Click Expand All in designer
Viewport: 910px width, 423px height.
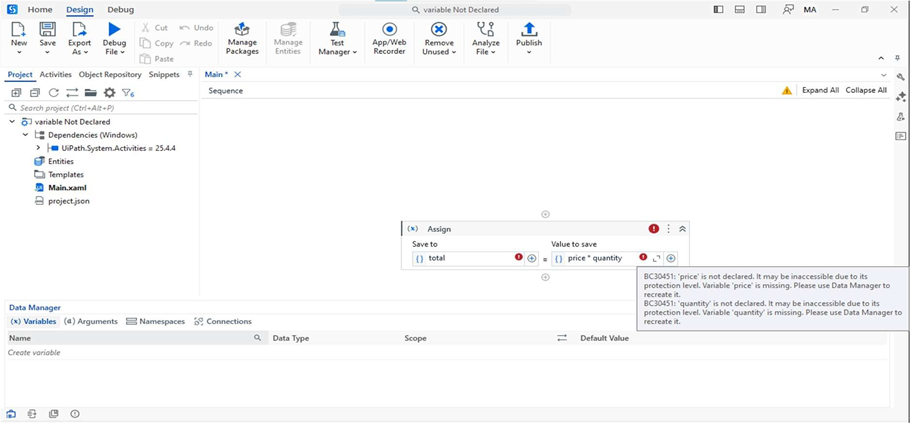(x=820, y=90)
